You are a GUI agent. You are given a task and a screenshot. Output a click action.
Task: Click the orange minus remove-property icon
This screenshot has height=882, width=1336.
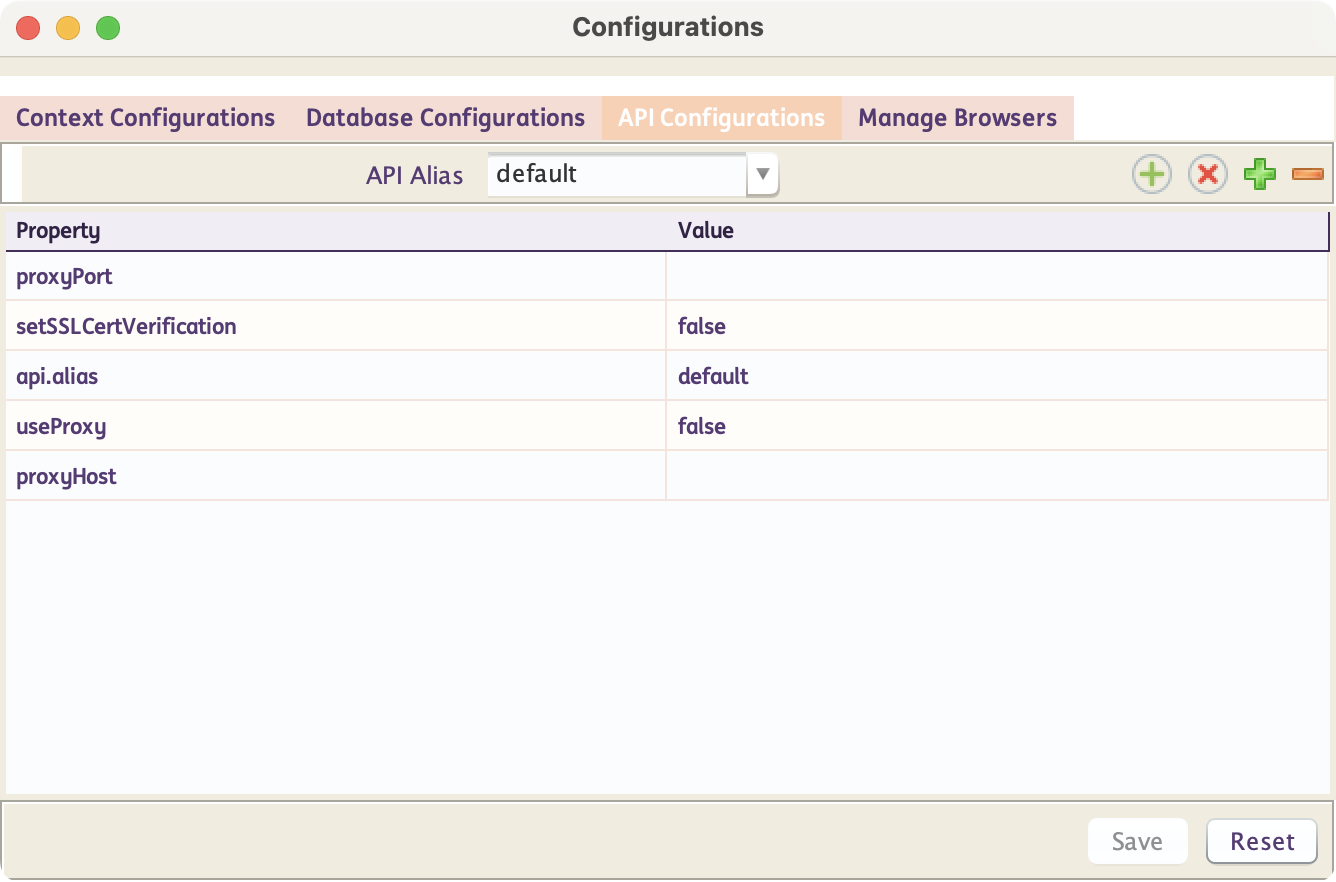[1307, 175]
